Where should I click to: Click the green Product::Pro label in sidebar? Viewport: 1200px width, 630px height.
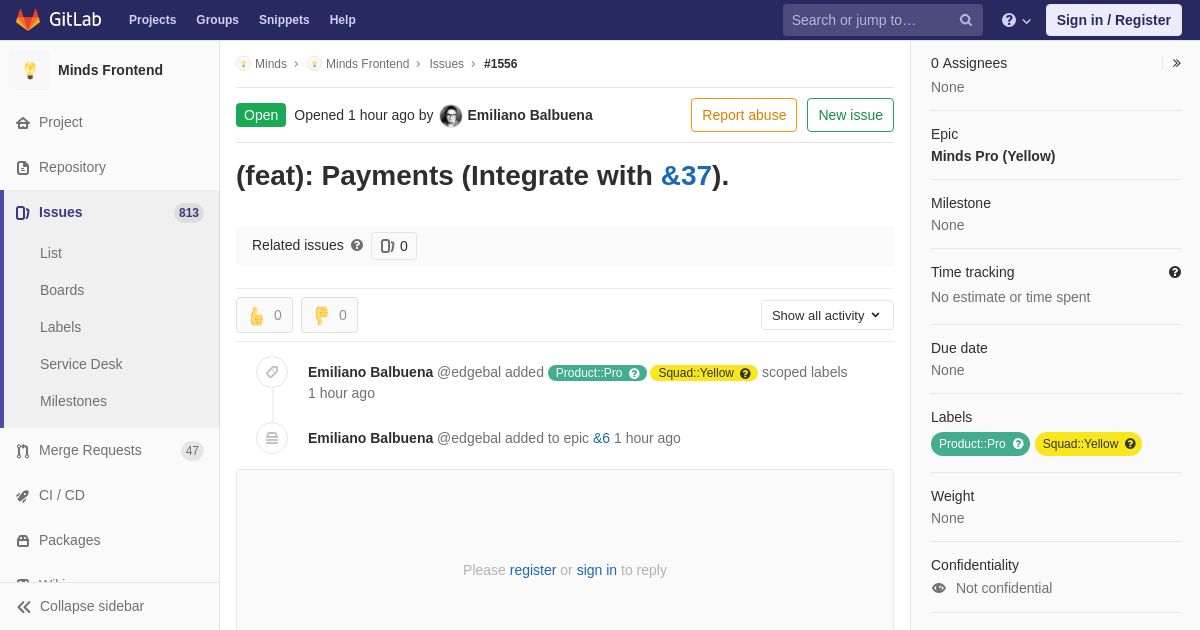click(x=980, y=444)
